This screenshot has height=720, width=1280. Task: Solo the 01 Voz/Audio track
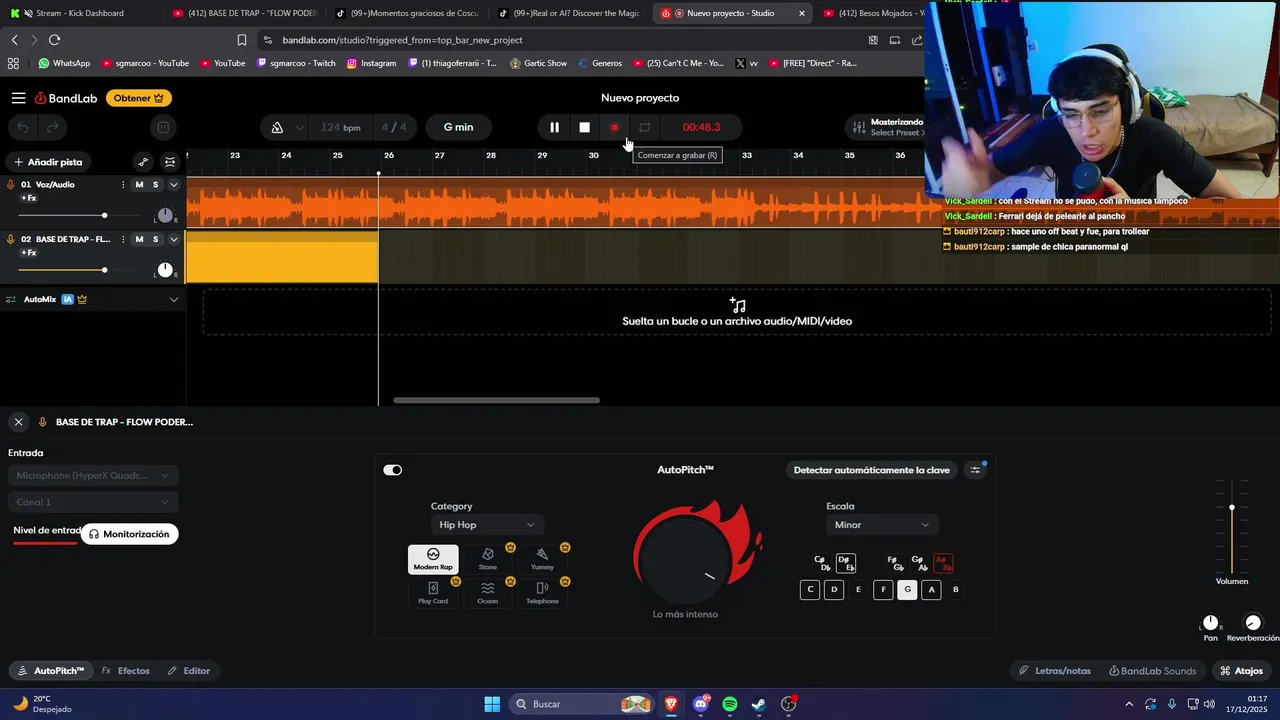155,185
